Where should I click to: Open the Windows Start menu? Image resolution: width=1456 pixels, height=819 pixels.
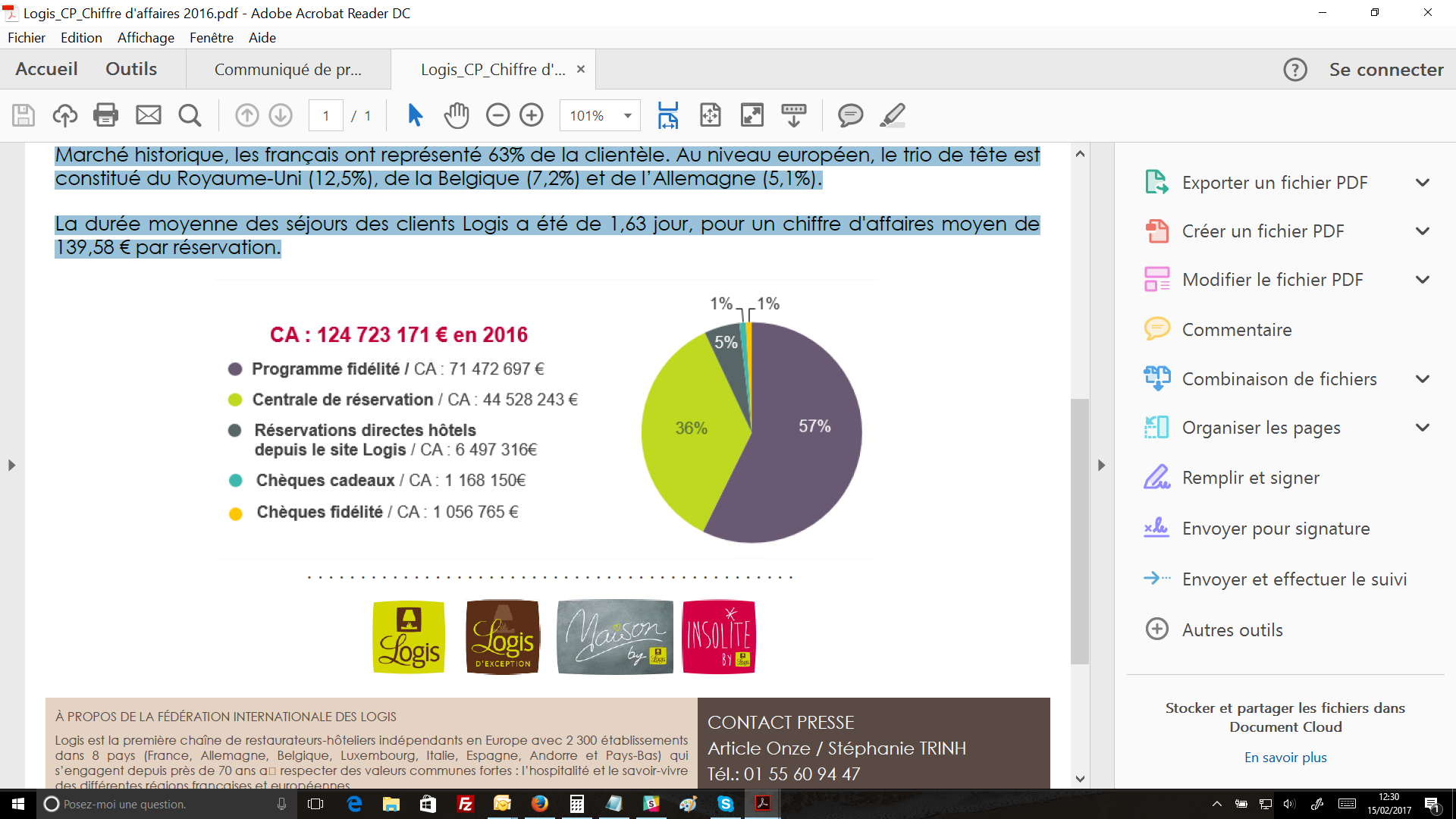click(x=18, y=804)
